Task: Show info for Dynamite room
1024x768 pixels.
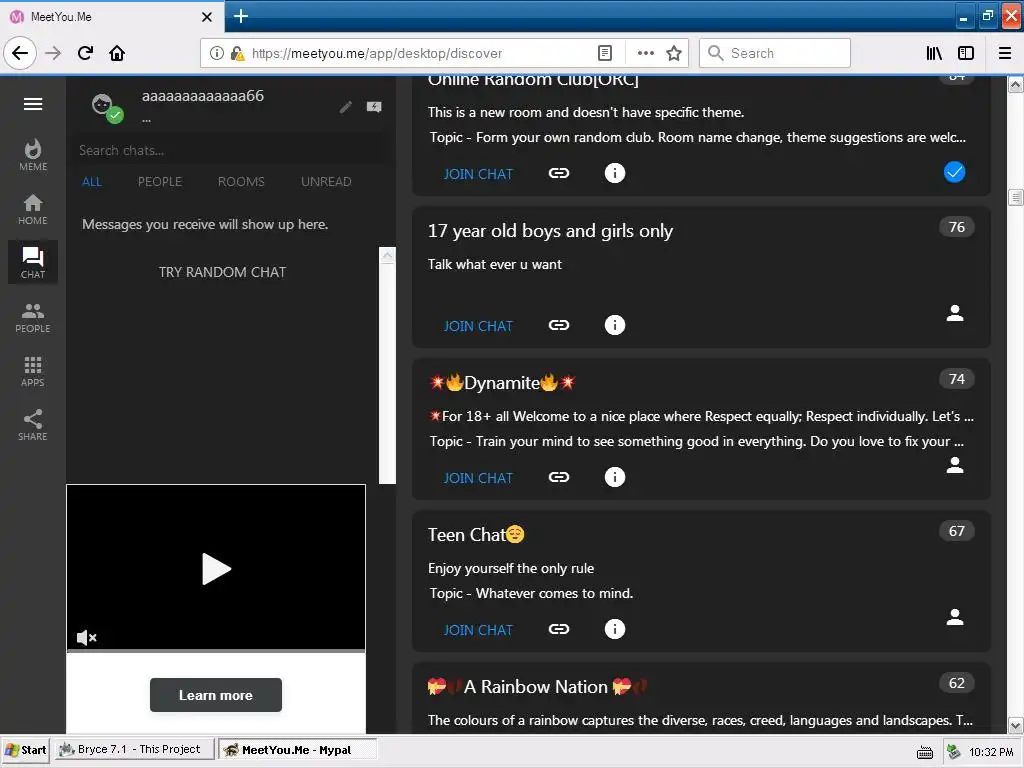Action: (615, 477)
